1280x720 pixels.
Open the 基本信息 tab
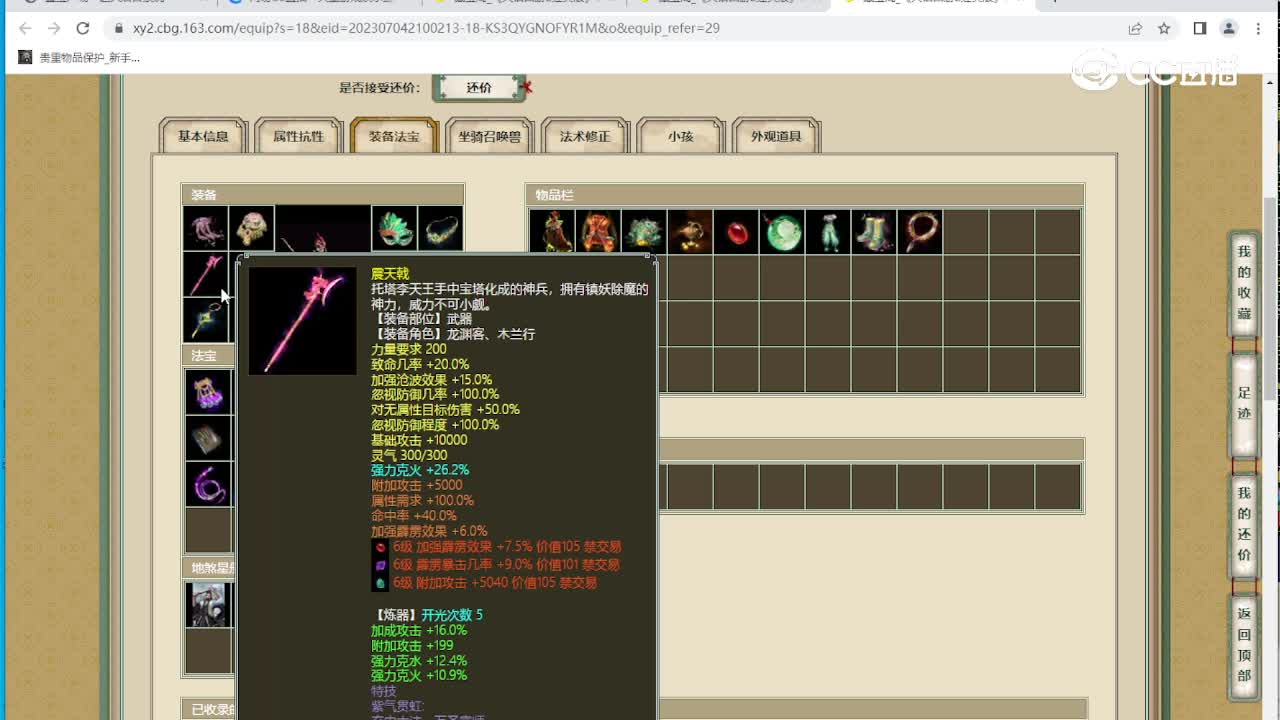click(x=203, y=136)
